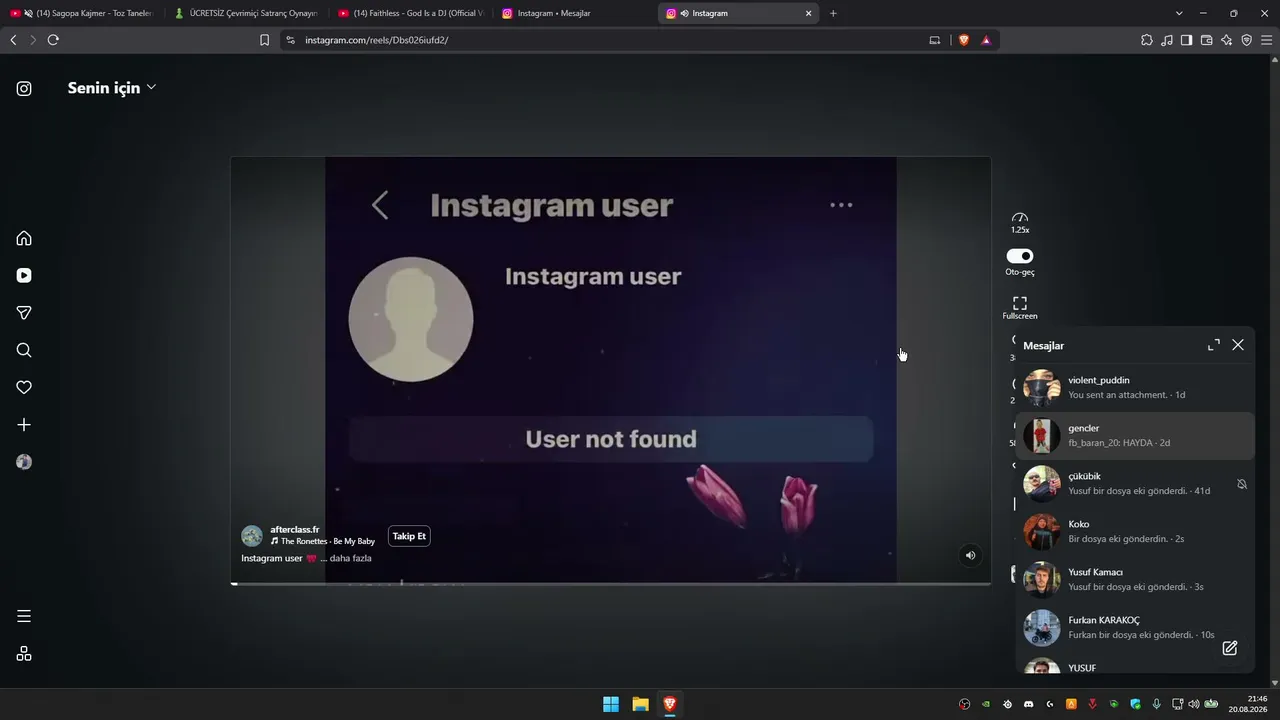Change the 1.25x playback speed
This screenshot has height=720, width=1280.
(1019, 223)
